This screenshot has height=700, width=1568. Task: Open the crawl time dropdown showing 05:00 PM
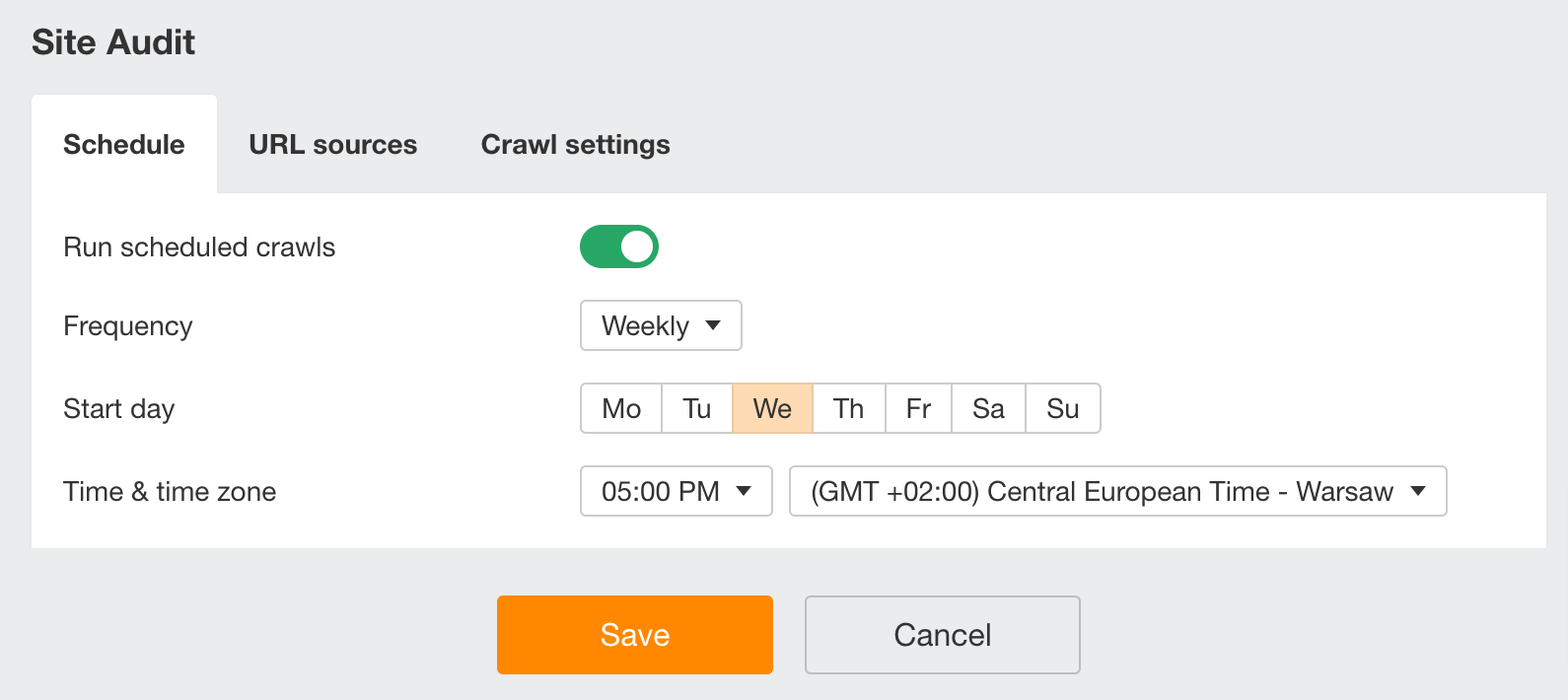pos(676,491)
